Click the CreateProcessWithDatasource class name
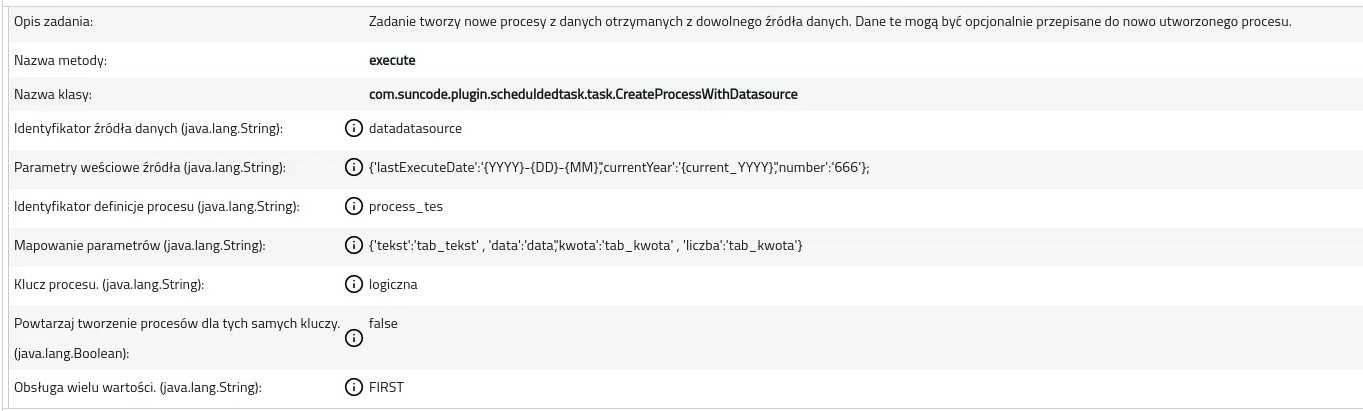The height and width of the screenshot is (411, 1363). tap(583, 94)
